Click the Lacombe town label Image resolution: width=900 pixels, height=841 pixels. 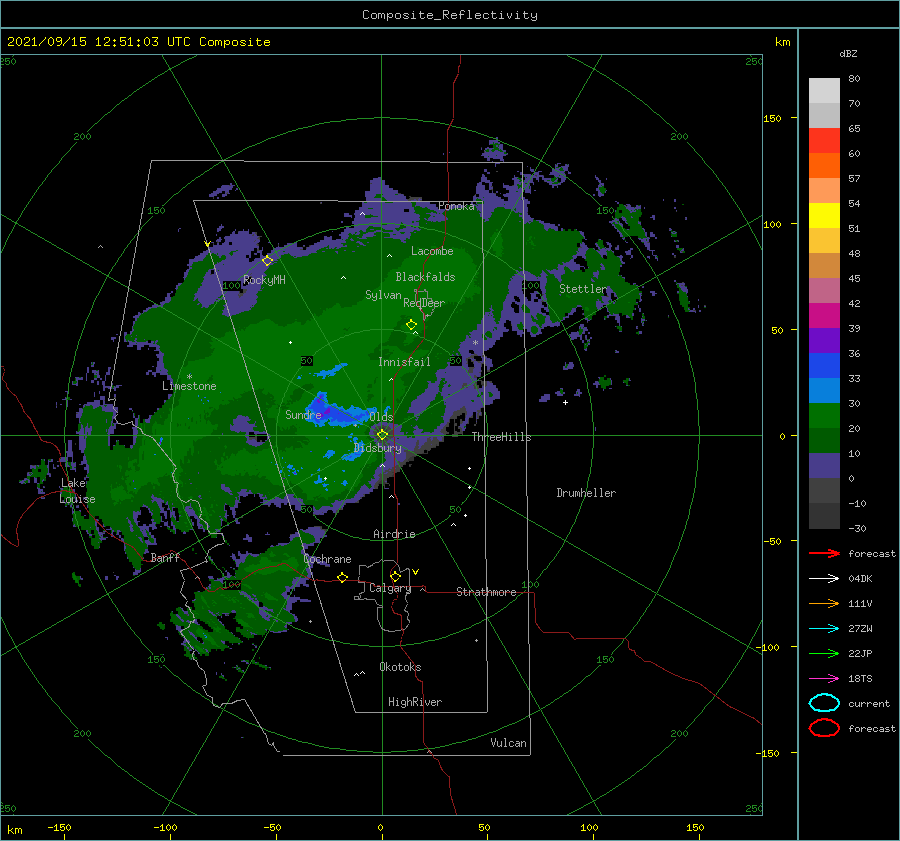(432, 251)
